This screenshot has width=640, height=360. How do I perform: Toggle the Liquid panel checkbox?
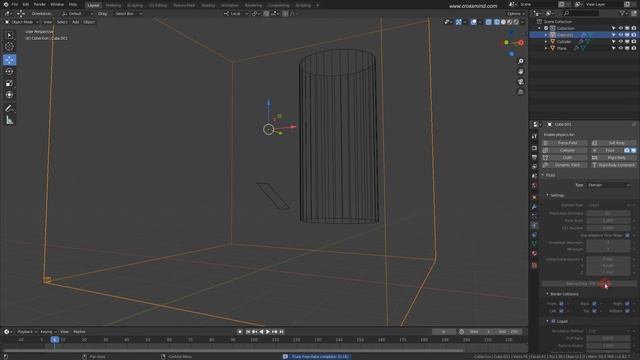(553, 321)
